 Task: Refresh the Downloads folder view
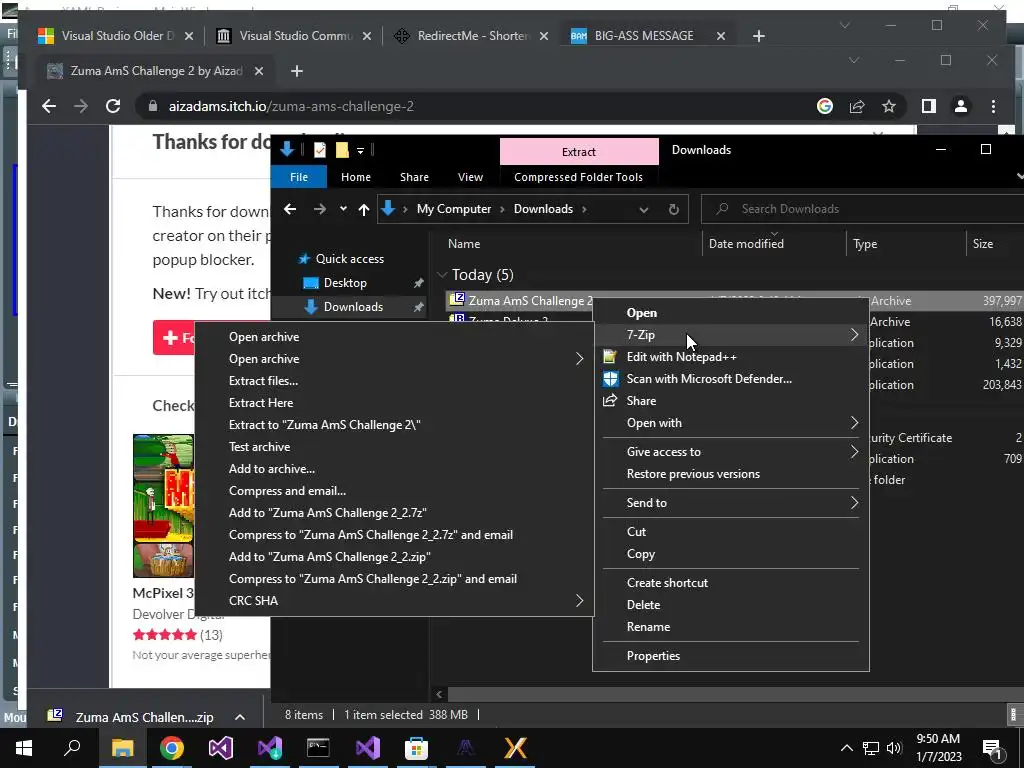coord(673,209)
